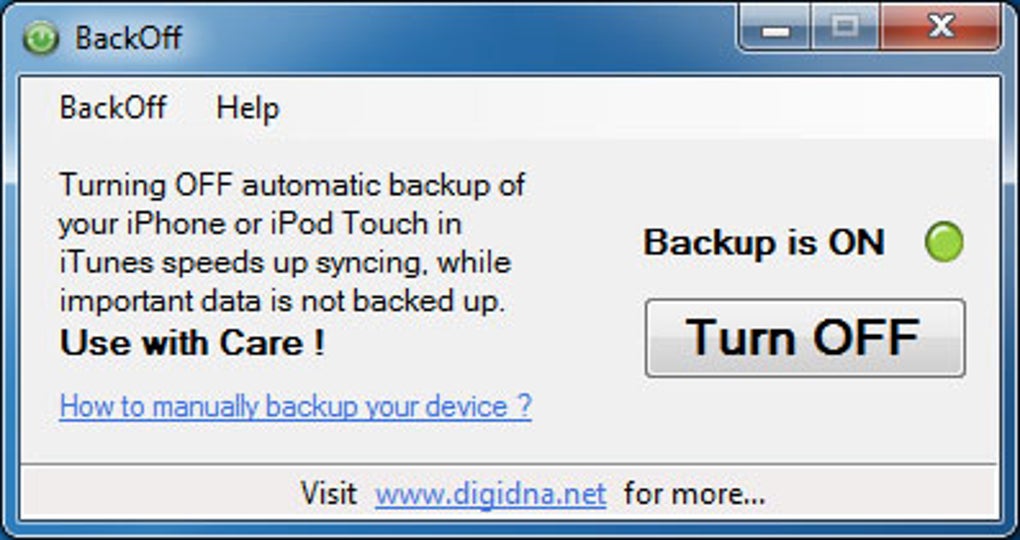Screen dimensions: 1020x540
Task: Click the "Turning OFF automatic backup" text line
Action: point(292,186)
